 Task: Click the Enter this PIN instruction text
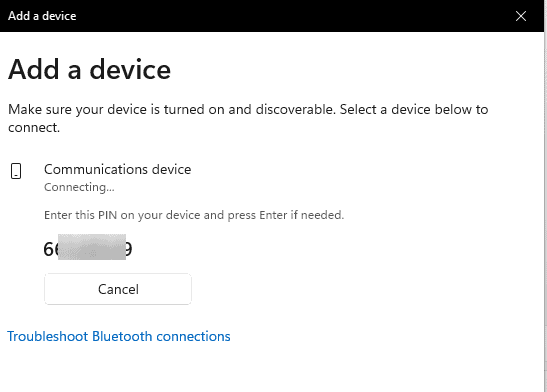tap(194, 215)
